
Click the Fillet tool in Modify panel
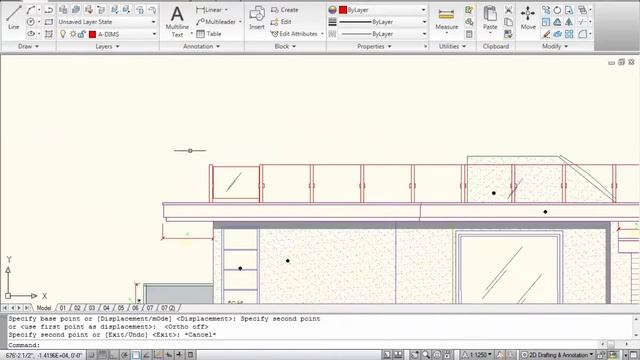tap(582, 34)
